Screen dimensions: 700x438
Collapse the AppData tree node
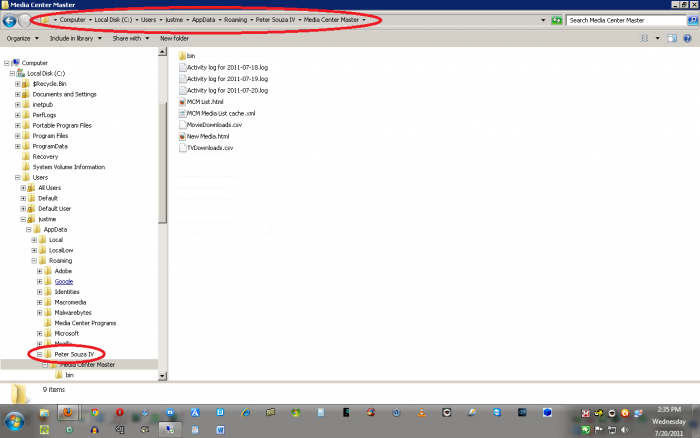[29, 229]
